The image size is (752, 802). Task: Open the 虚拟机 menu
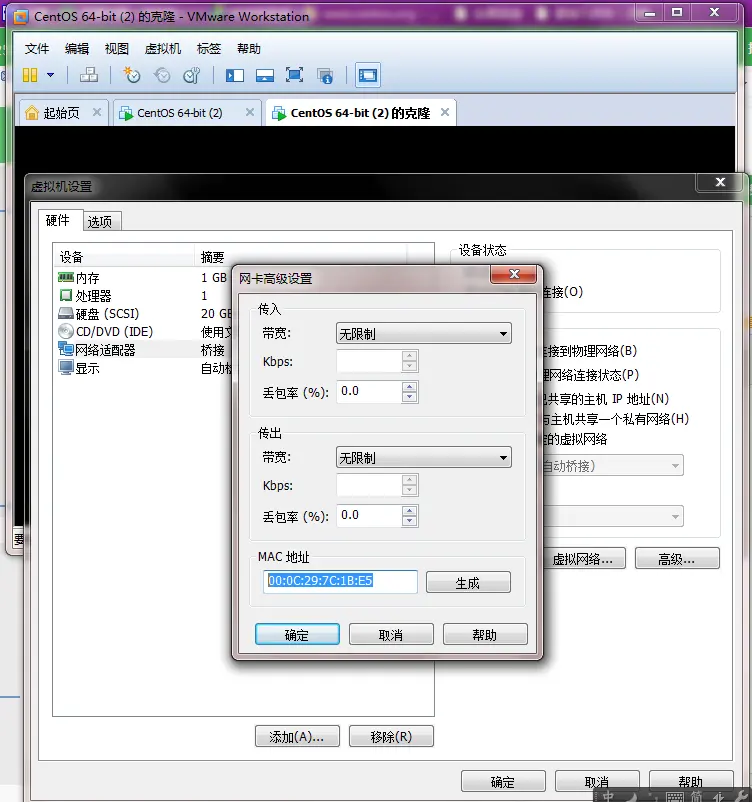163,49
